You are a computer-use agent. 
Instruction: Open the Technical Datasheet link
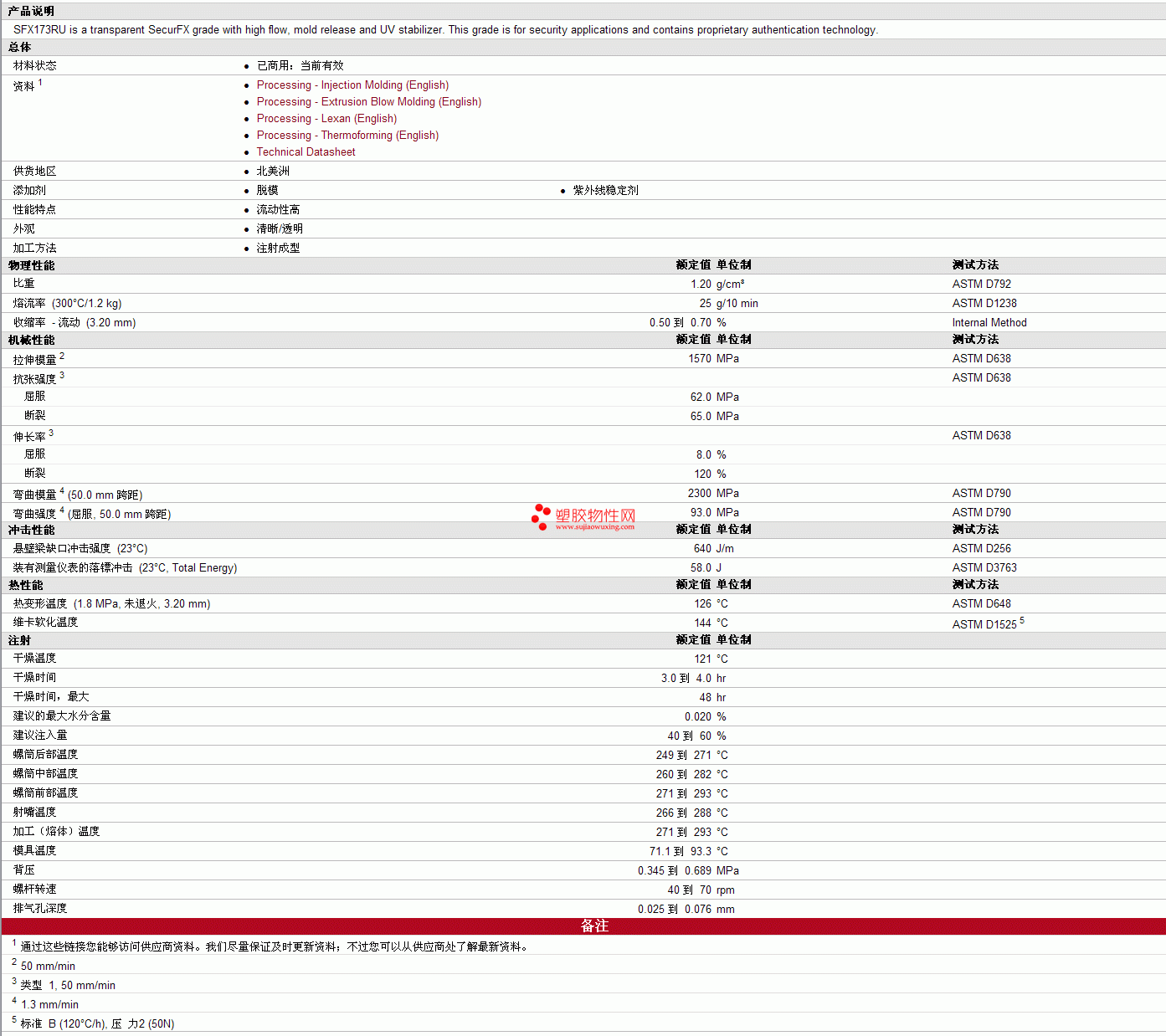pyautogui.click(x=306, y=152)
